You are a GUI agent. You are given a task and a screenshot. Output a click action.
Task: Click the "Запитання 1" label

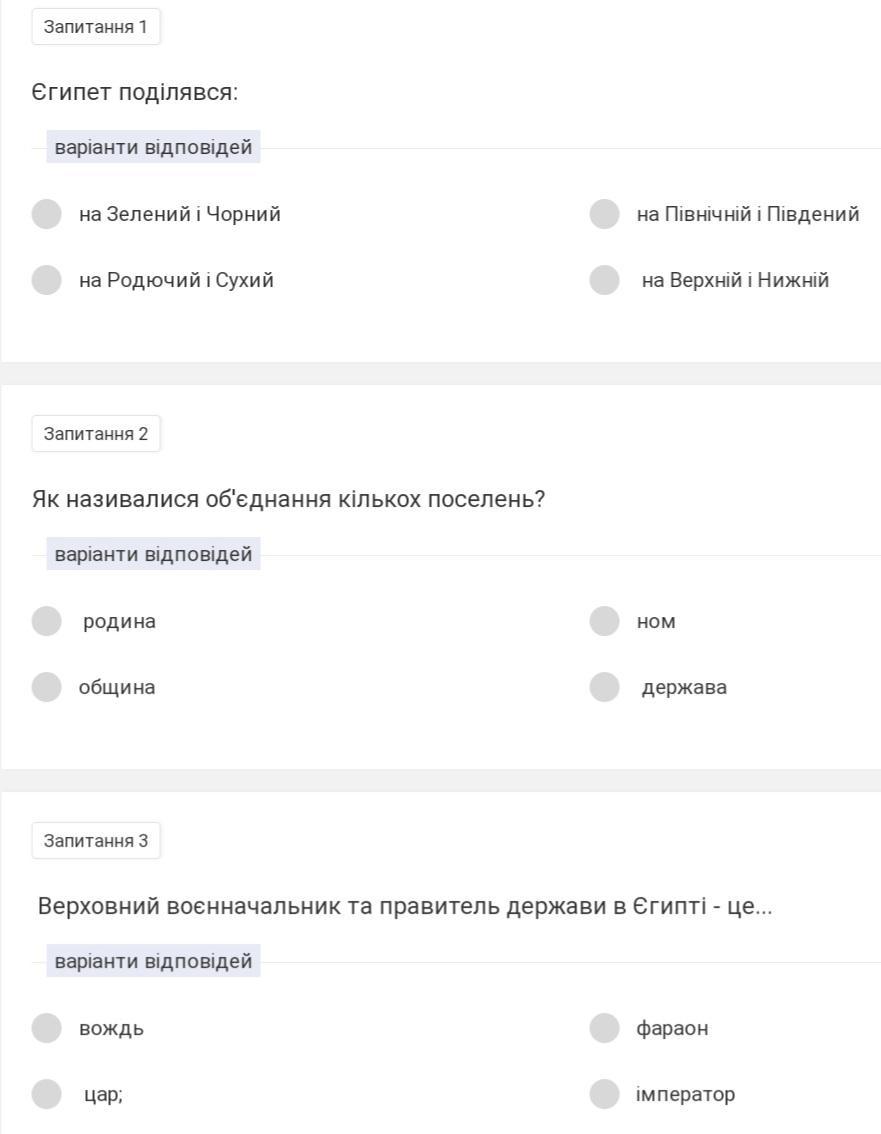(x=95, y=27)
